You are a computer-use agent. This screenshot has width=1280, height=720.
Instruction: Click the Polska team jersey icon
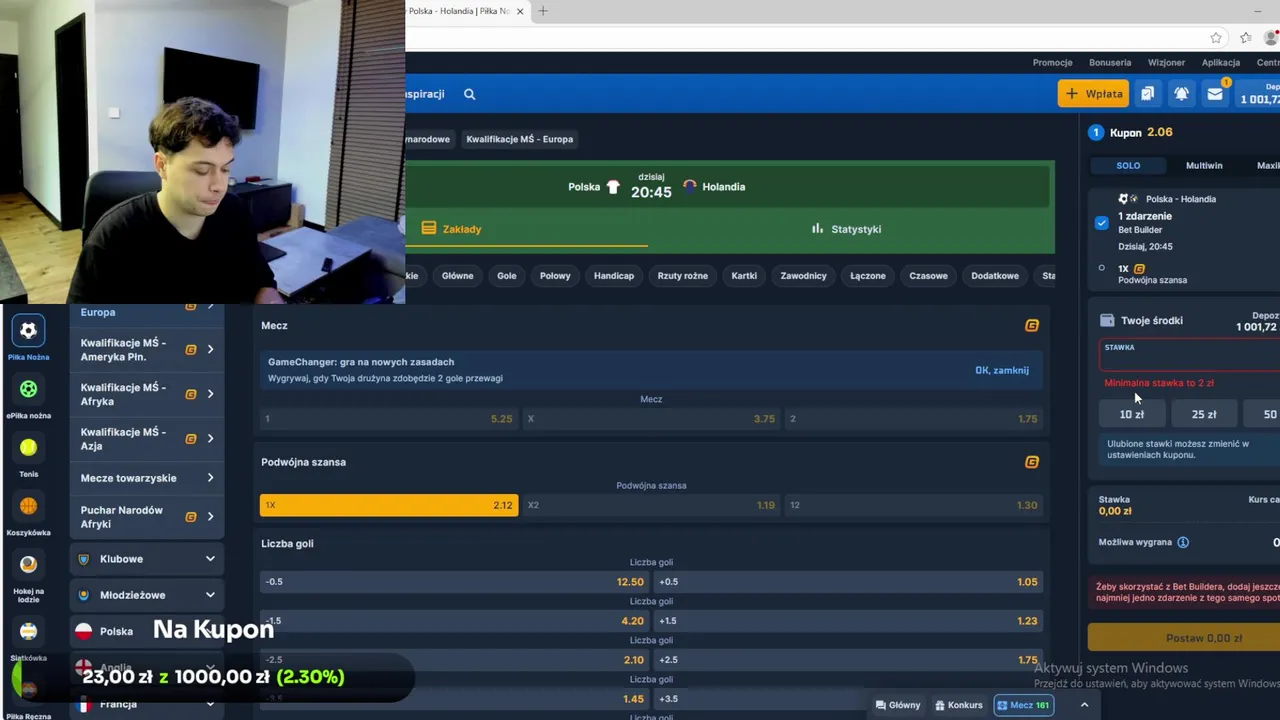613,187
